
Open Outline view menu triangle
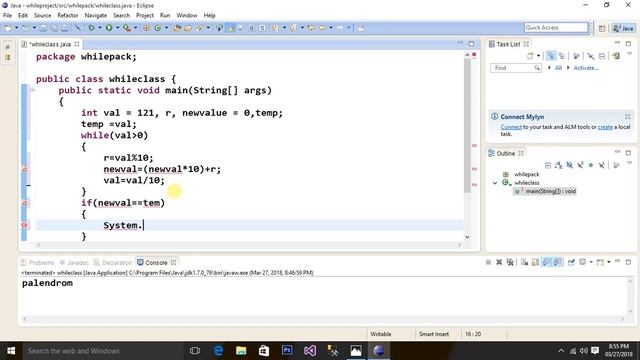[629, 164]
